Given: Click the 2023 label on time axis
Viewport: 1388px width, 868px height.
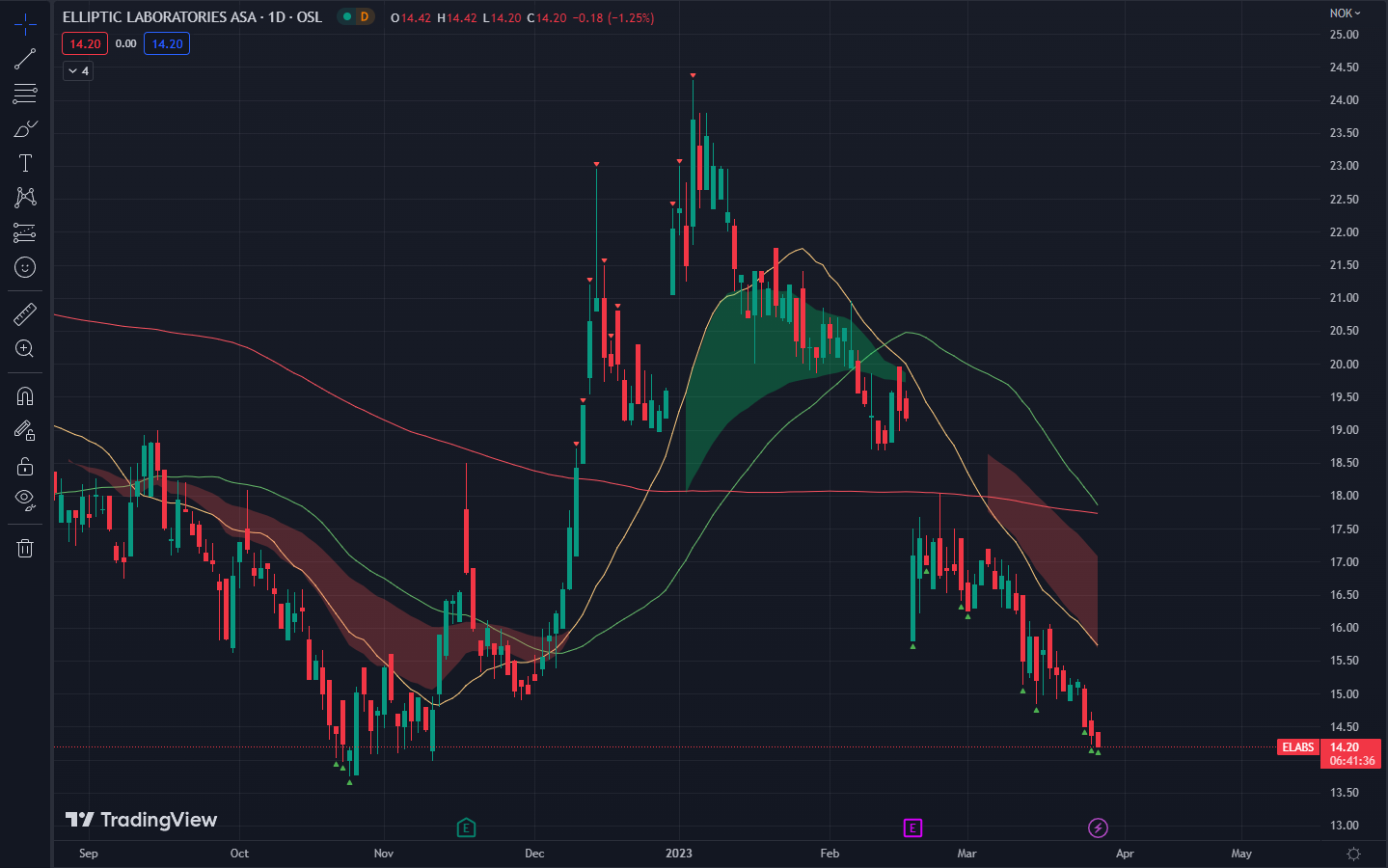Looking at the screenshot, I should [x=679, y=854].
